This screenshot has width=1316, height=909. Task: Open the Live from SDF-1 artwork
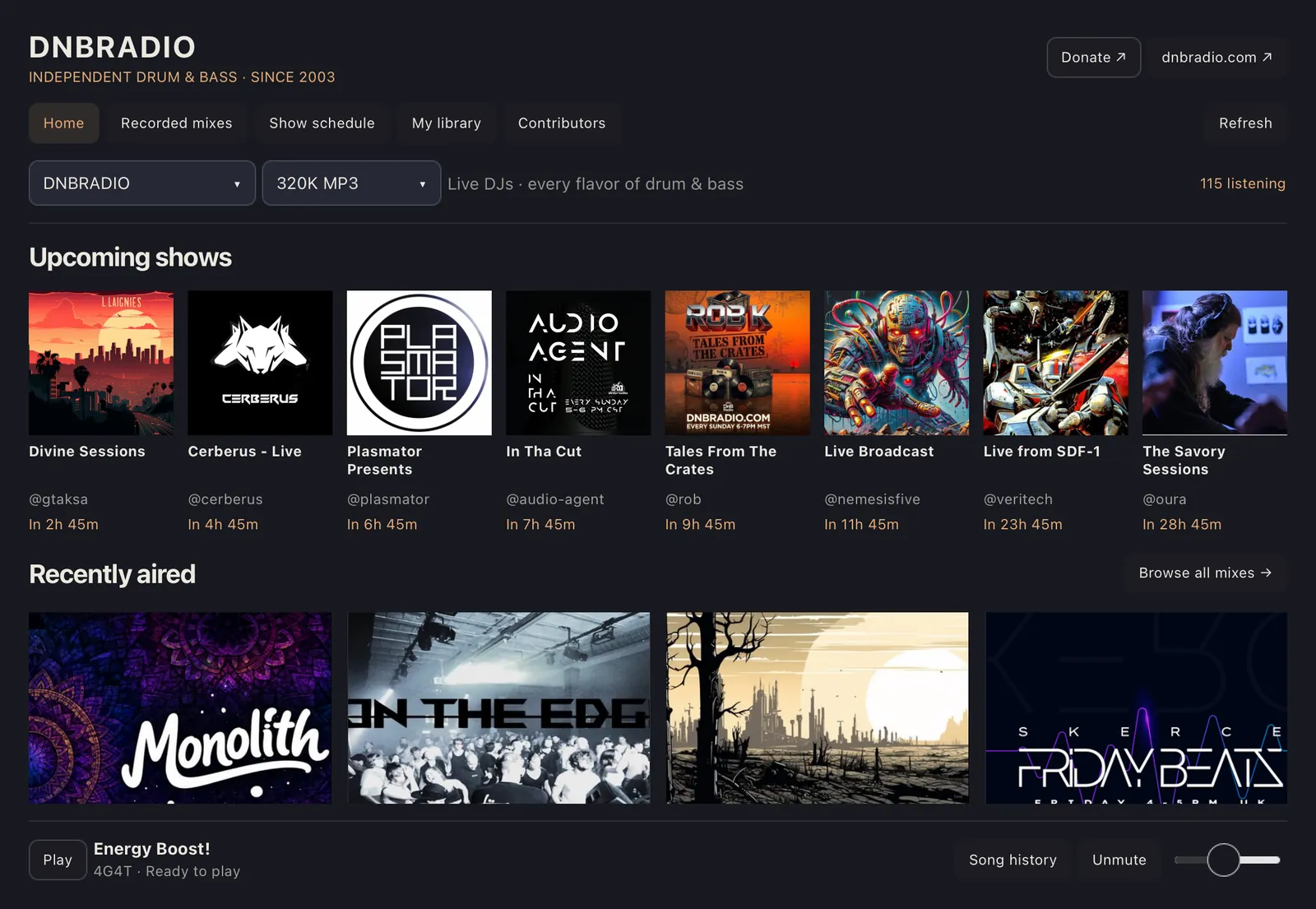pyautogui.click(x=1056, y=363)
